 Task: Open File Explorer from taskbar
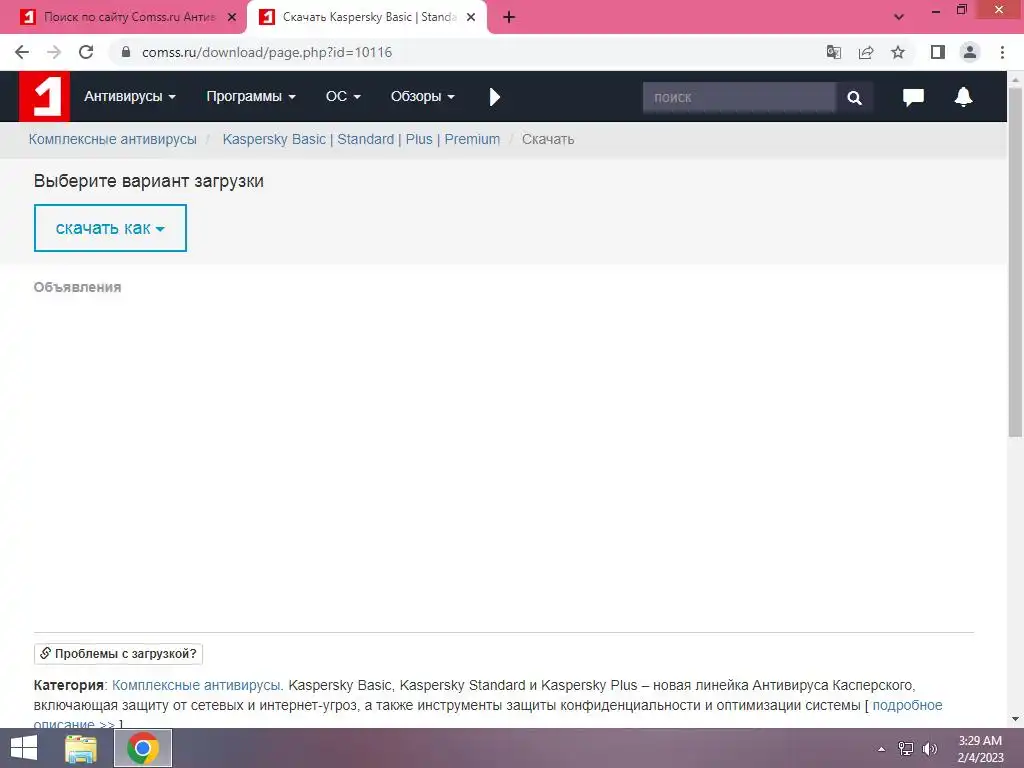[81, 748]
